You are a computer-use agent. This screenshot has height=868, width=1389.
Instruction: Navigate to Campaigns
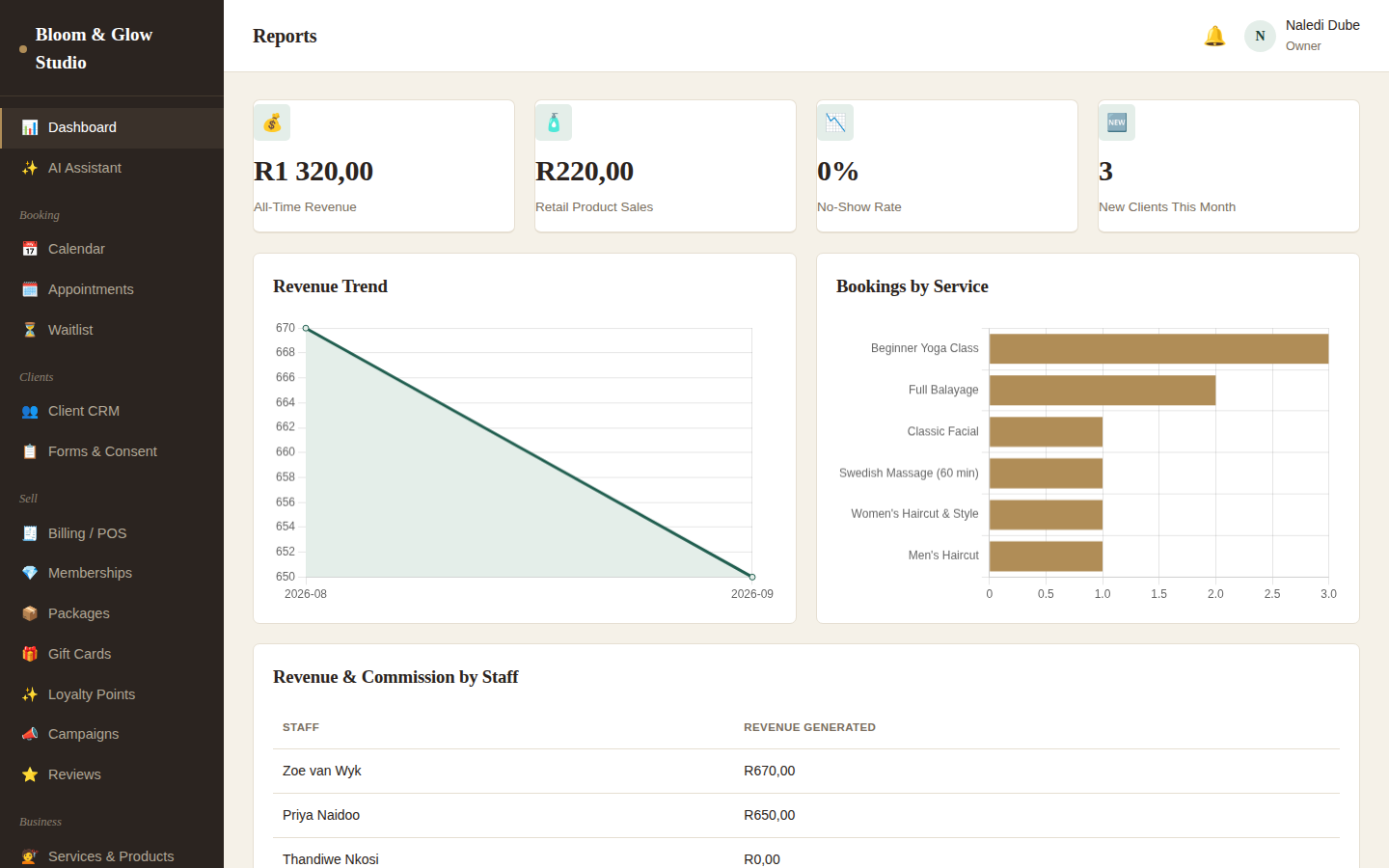tap(112, 734)
